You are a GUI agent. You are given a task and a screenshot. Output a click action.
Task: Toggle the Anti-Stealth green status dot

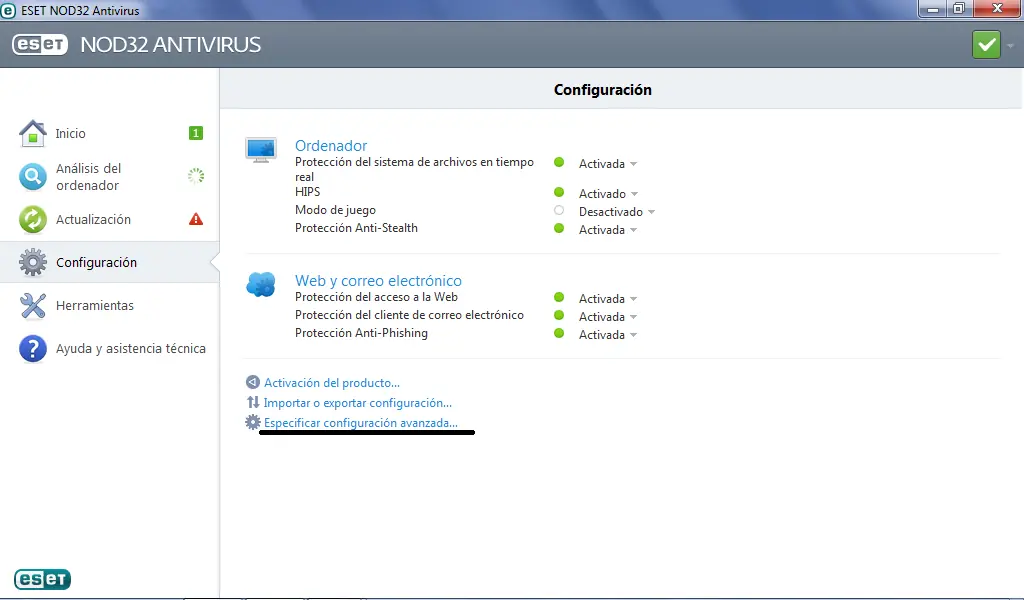(559, 229)
